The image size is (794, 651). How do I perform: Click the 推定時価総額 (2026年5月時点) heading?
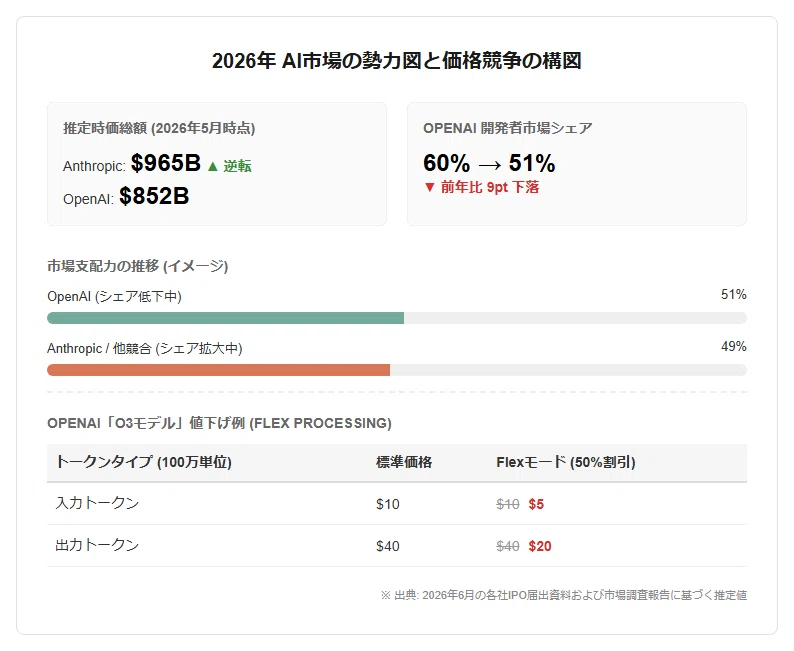click(159, 128)
